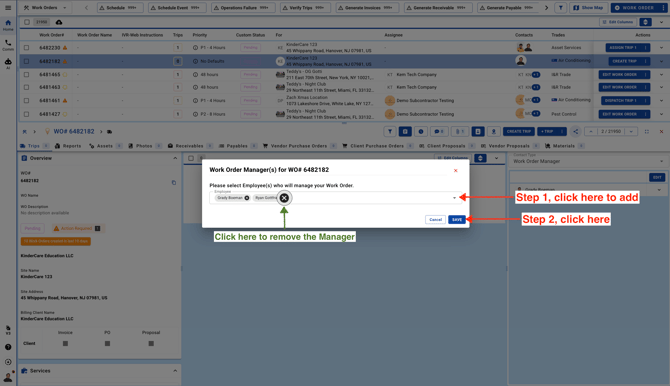Expand row 6482230 with chevron
The height and width of the screenshot is (386, 670).
click(661, 48)
